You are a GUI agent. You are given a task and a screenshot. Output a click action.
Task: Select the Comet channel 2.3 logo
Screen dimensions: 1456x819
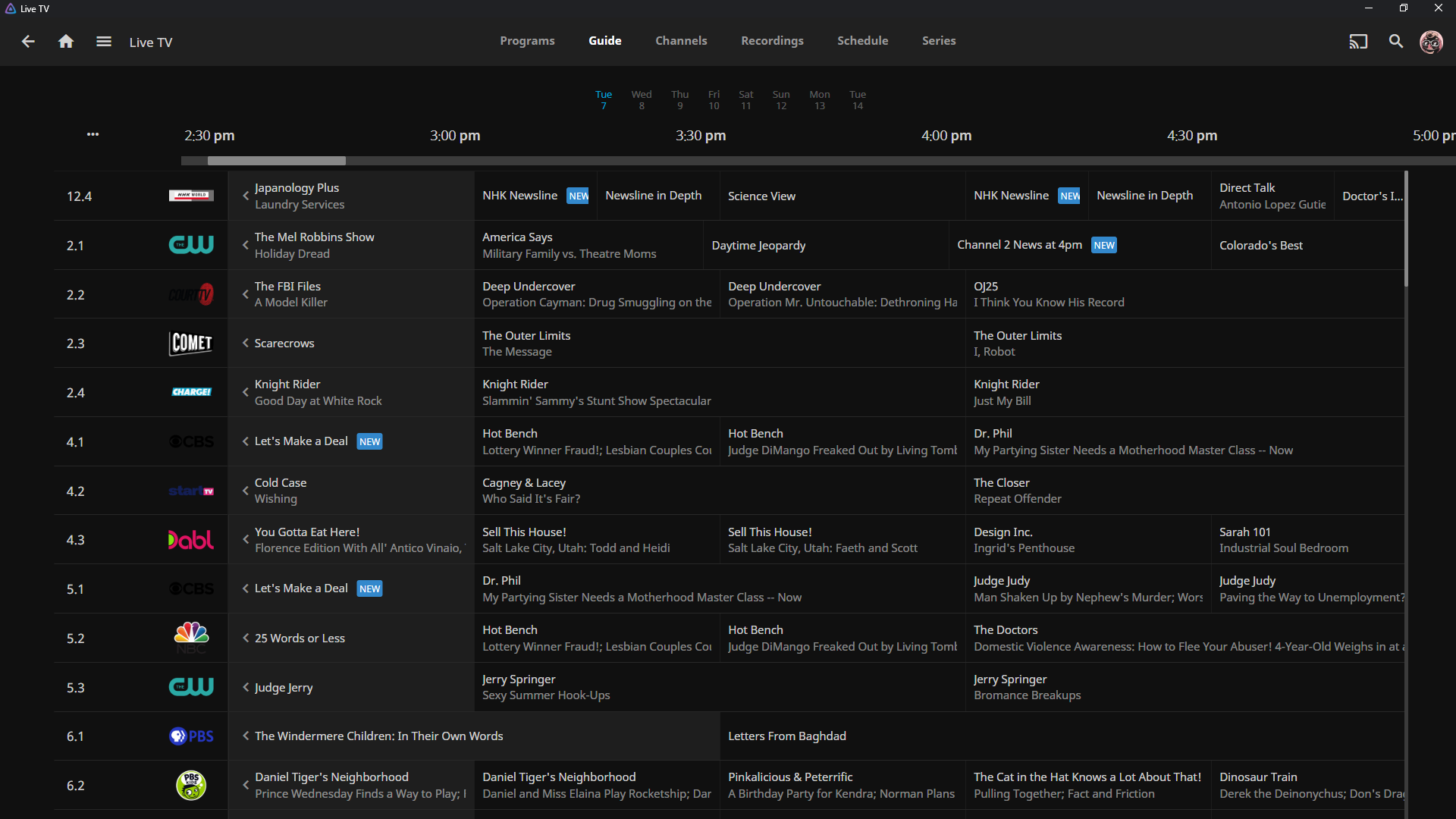(191, 344)
